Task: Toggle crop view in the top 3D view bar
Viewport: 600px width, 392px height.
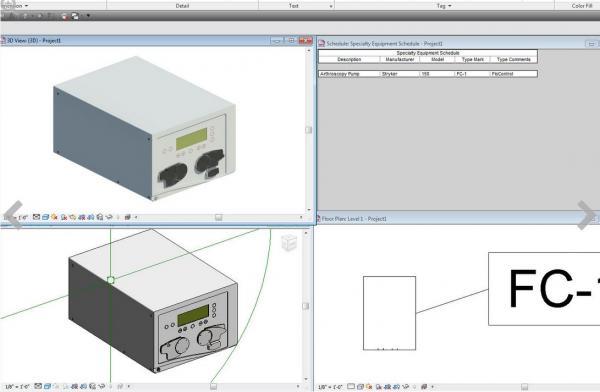Action: tap(81, 217)
